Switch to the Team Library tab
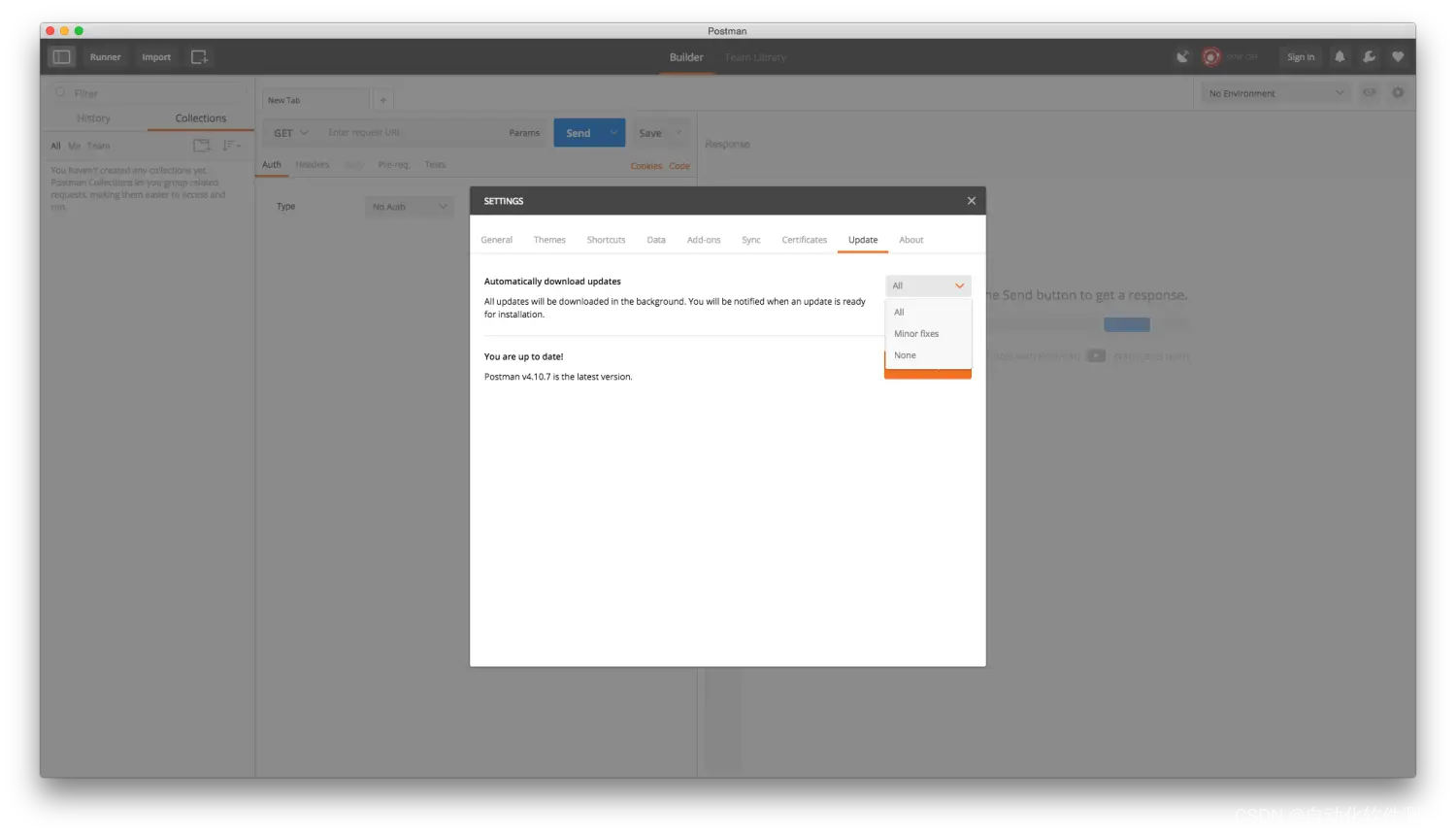1456x835 pixels. [755, 57]
